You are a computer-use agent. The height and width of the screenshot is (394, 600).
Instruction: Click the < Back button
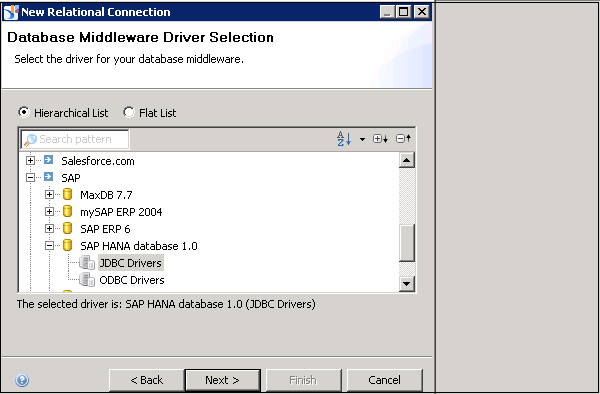click(x=147, y=380)
